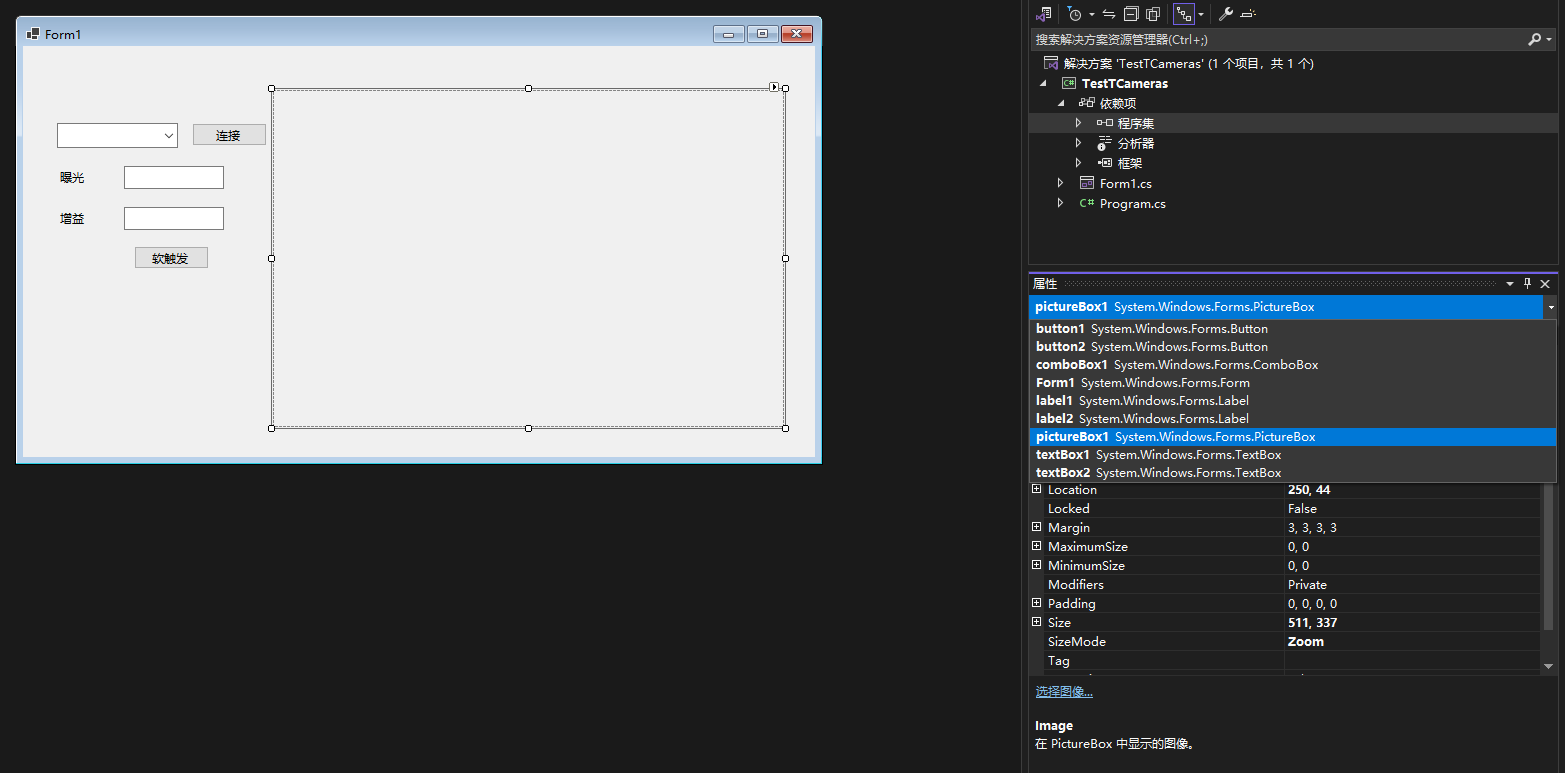
Task: Click the 选择图像... link
Action: pos(1064,692)
